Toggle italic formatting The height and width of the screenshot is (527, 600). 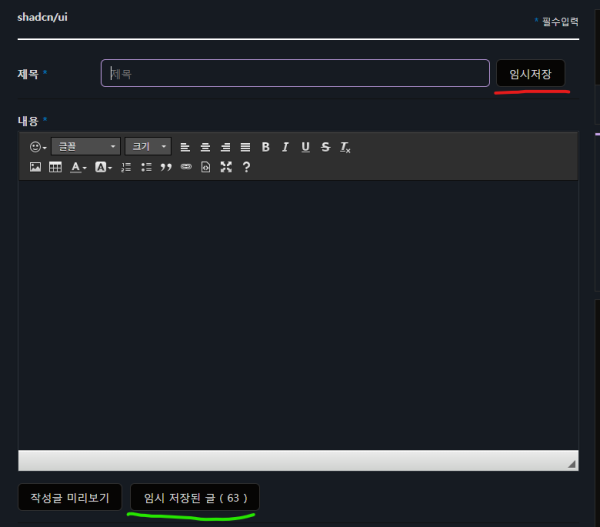pyautogui.click(x=285, y=147)
